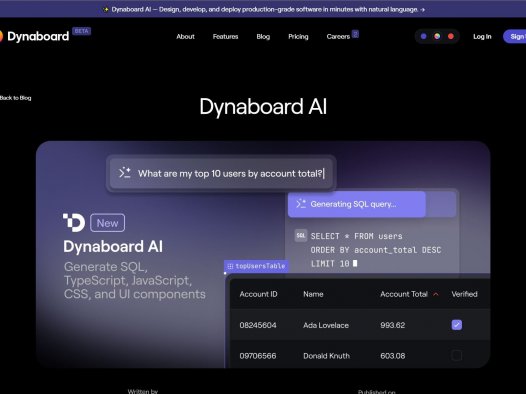This screenshot has height=394, width=526.
Task: Open the Dynaboard AI announcement banner
Action: click(263, 9)
